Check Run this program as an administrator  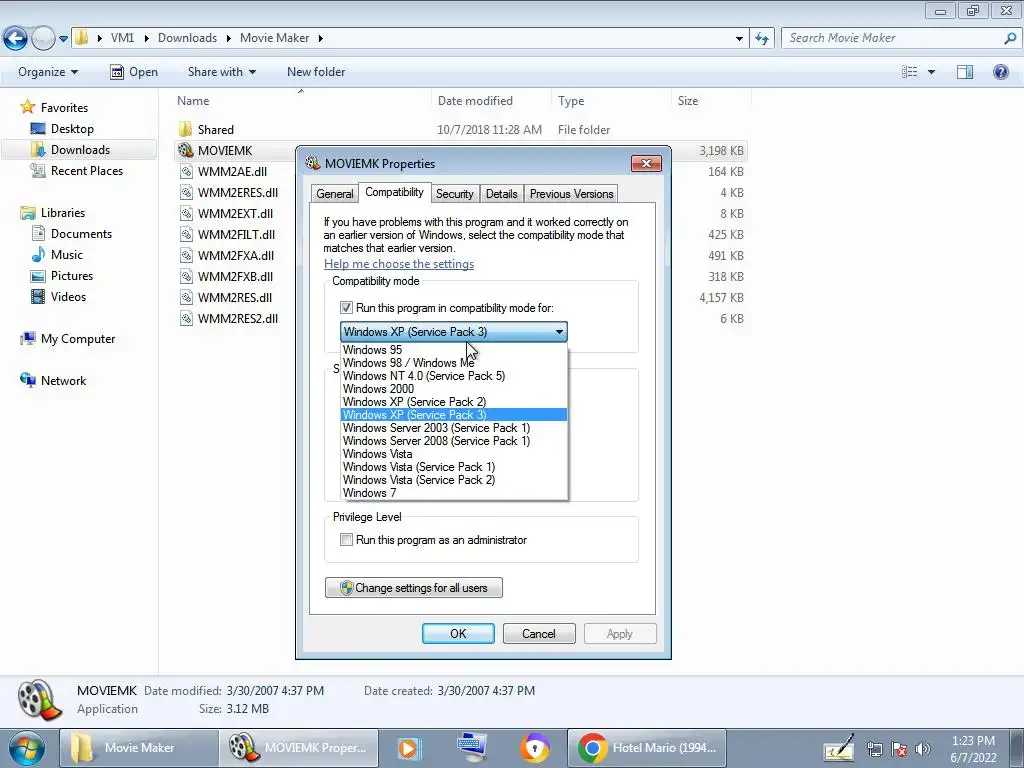click(x=346, y=540)
